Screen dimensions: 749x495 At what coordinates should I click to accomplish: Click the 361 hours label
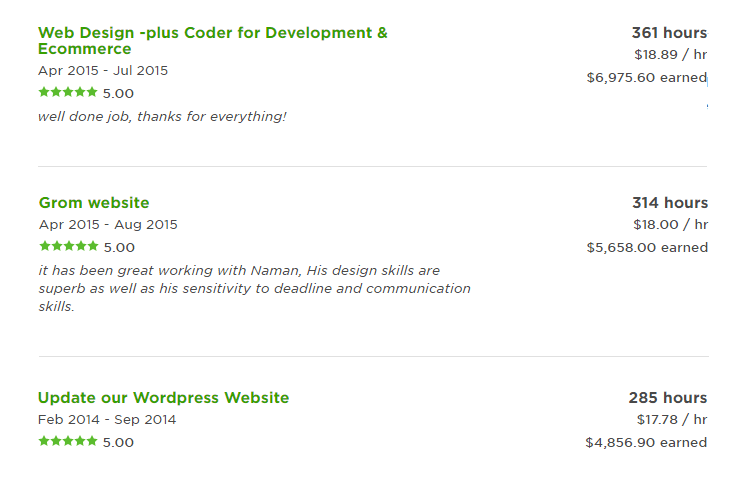pos(669,32)
